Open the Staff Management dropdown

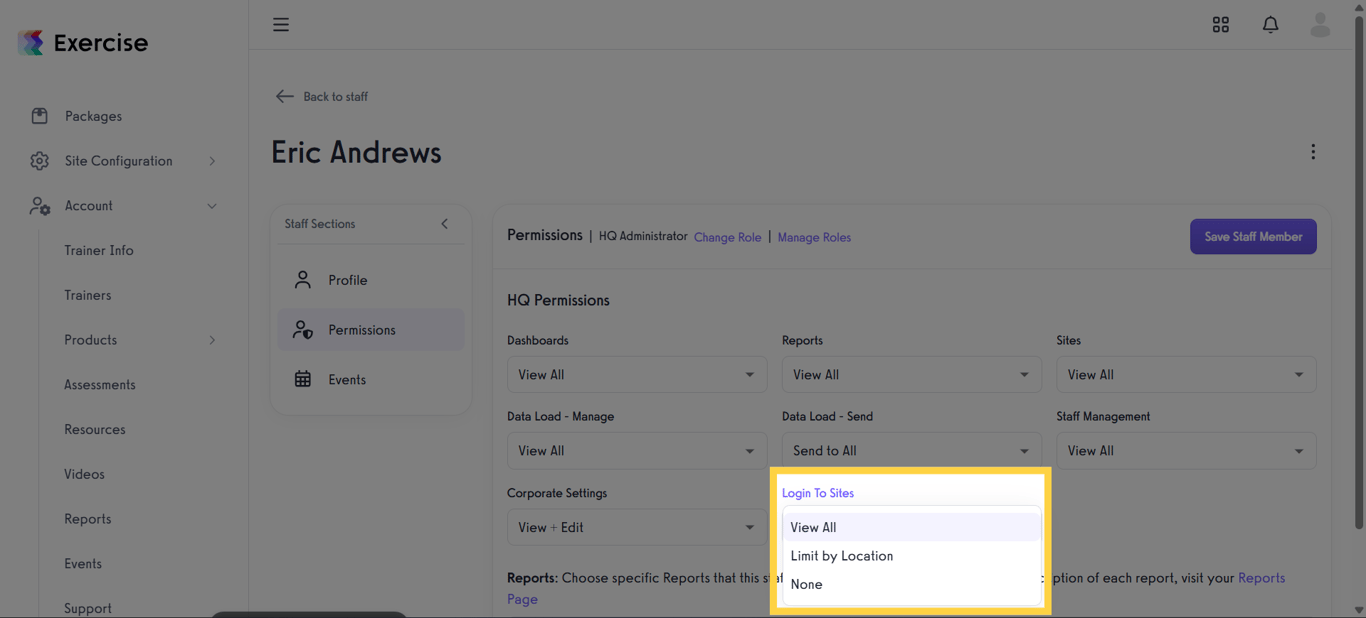point(1186,450)
